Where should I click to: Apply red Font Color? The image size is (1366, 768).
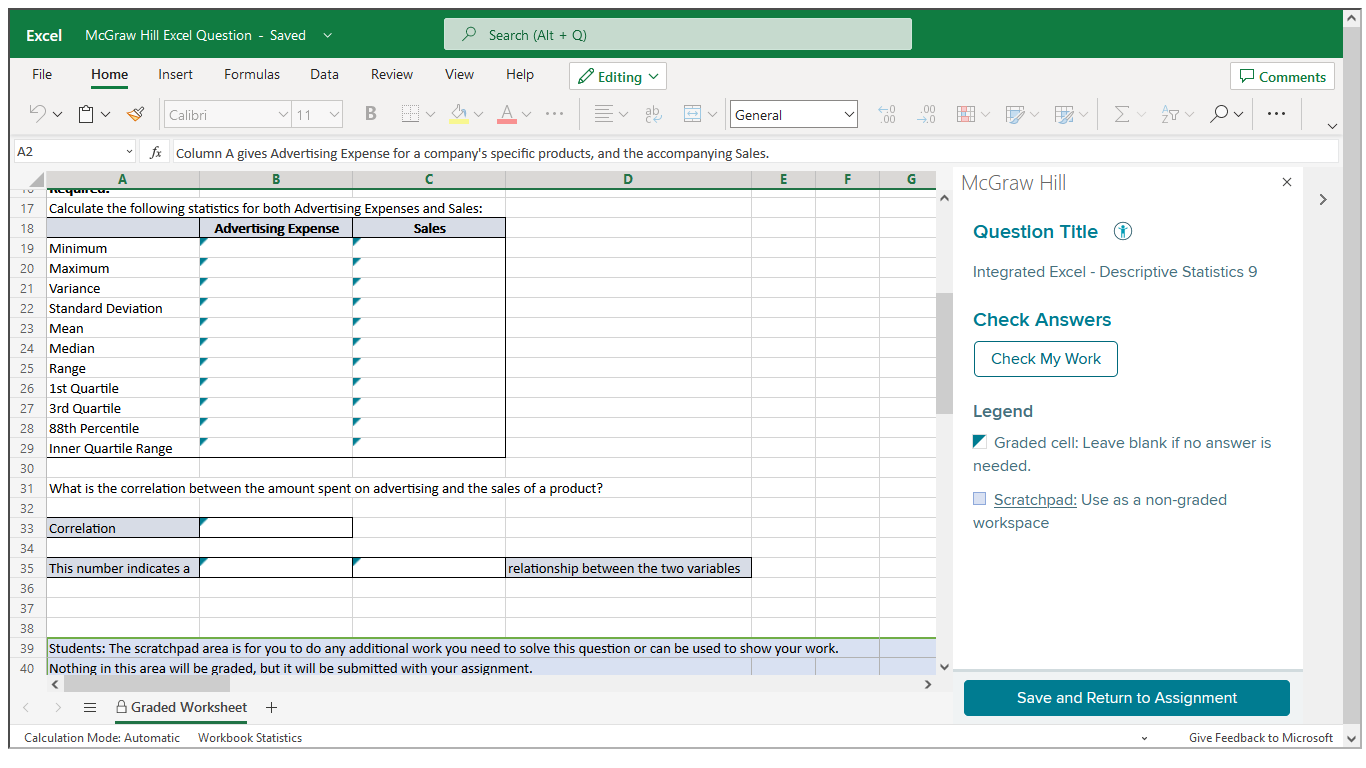point(506,113)
